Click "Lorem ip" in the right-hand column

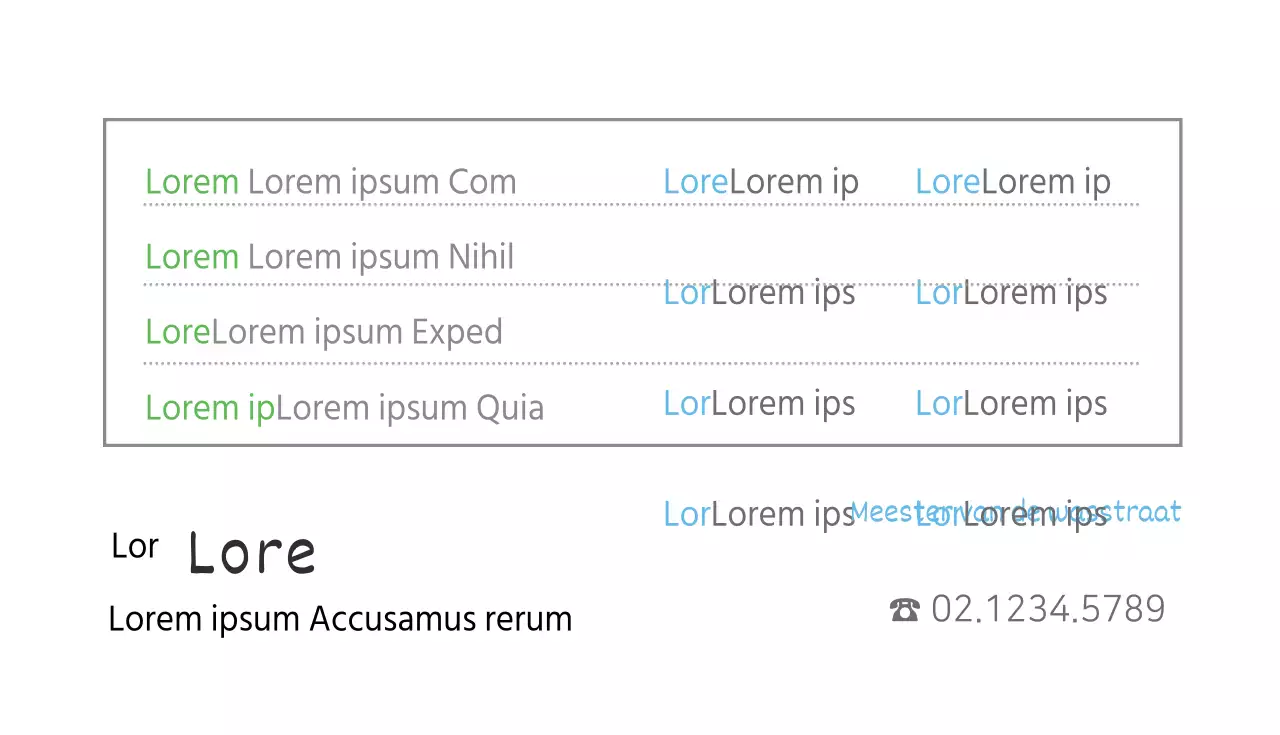[x=1046, y=182]
